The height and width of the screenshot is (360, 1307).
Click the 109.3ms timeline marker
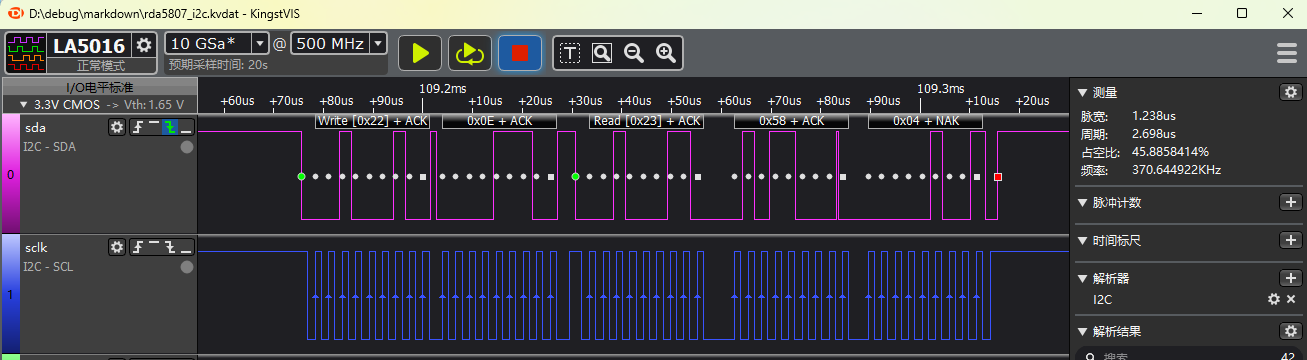point(941,88)
